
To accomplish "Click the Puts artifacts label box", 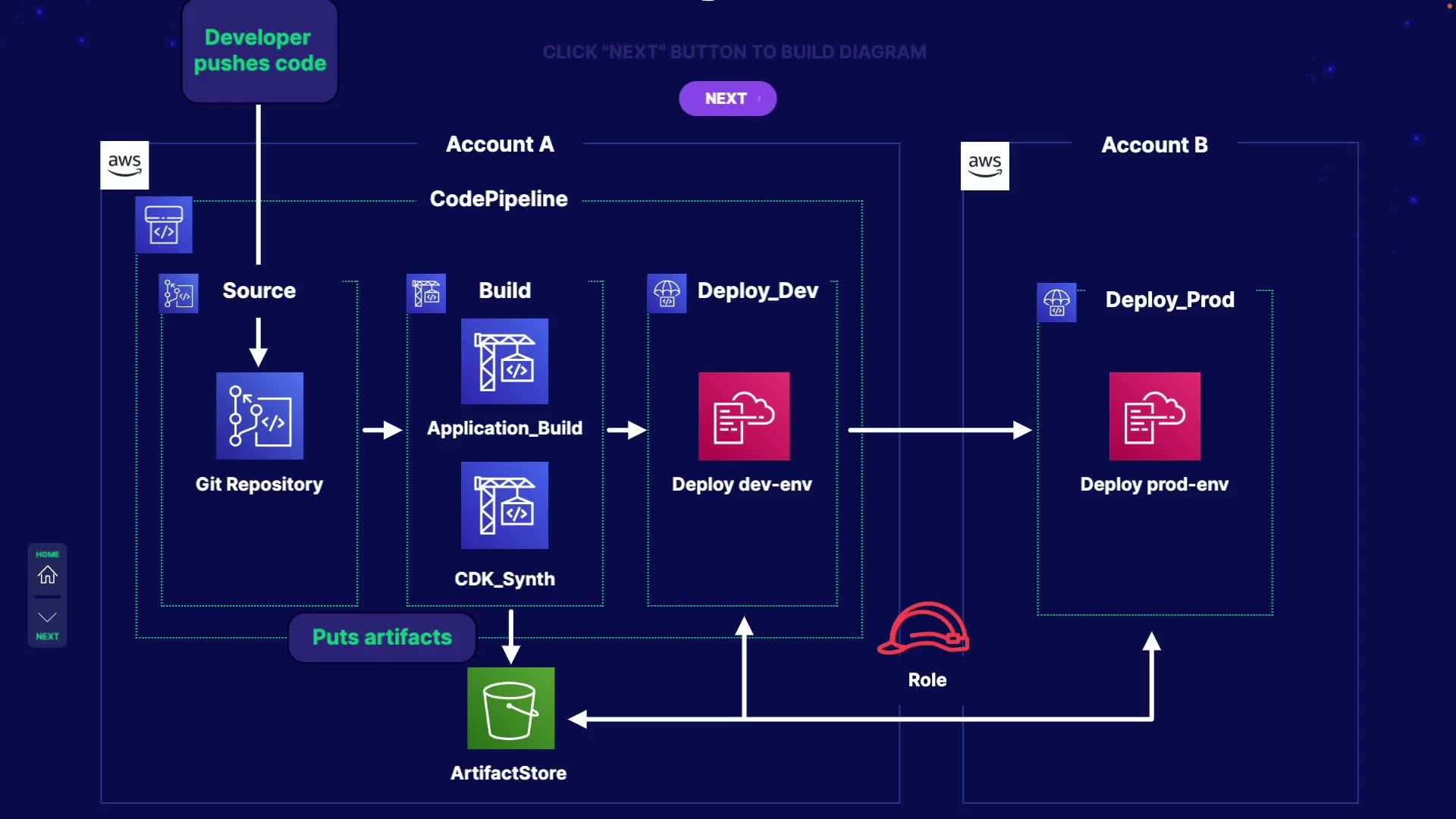I will point(381,637).
